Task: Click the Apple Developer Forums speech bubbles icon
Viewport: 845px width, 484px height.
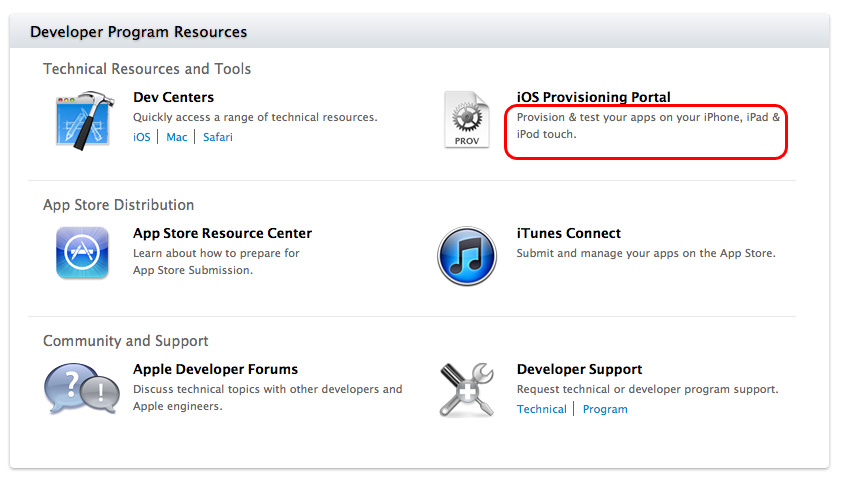Action: point(82,390)
